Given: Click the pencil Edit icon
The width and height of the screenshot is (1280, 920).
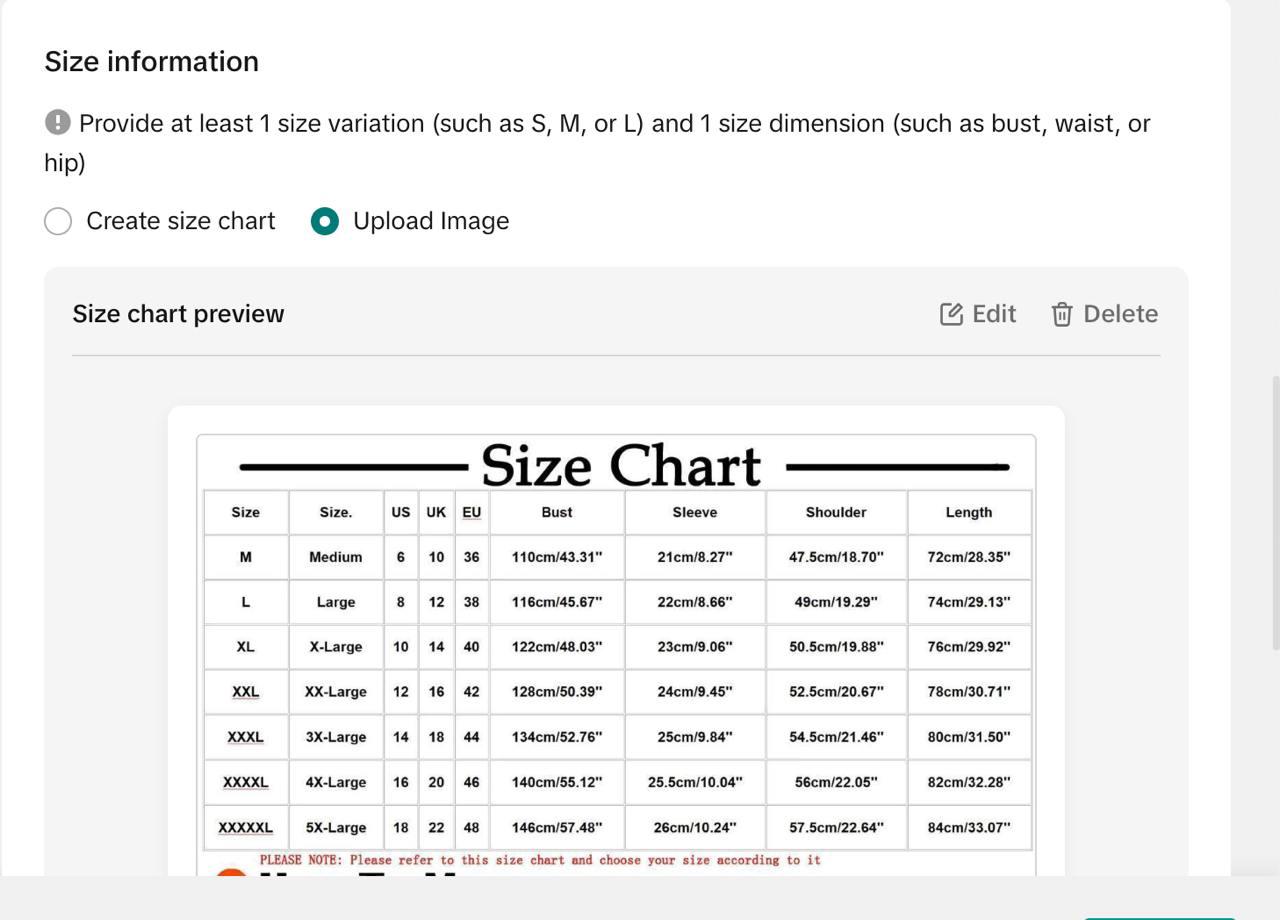Looking at the screenshot, I should point(951,314).
